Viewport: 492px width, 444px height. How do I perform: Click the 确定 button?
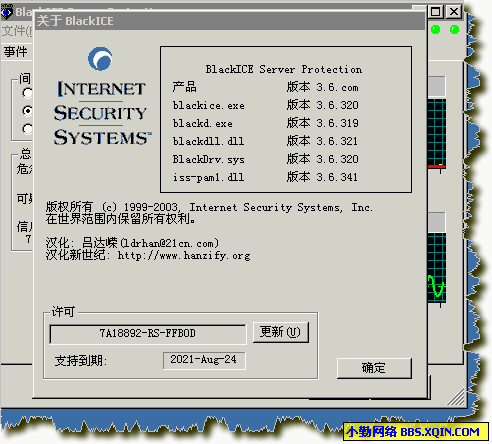tap(374, 368)
